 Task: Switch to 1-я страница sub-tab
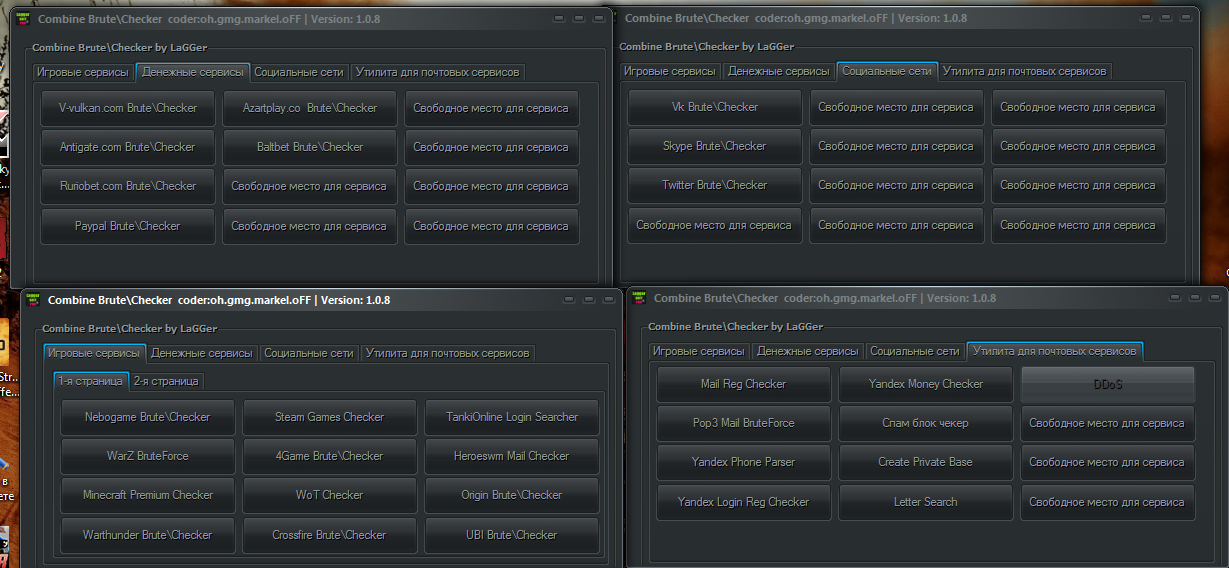91,381
